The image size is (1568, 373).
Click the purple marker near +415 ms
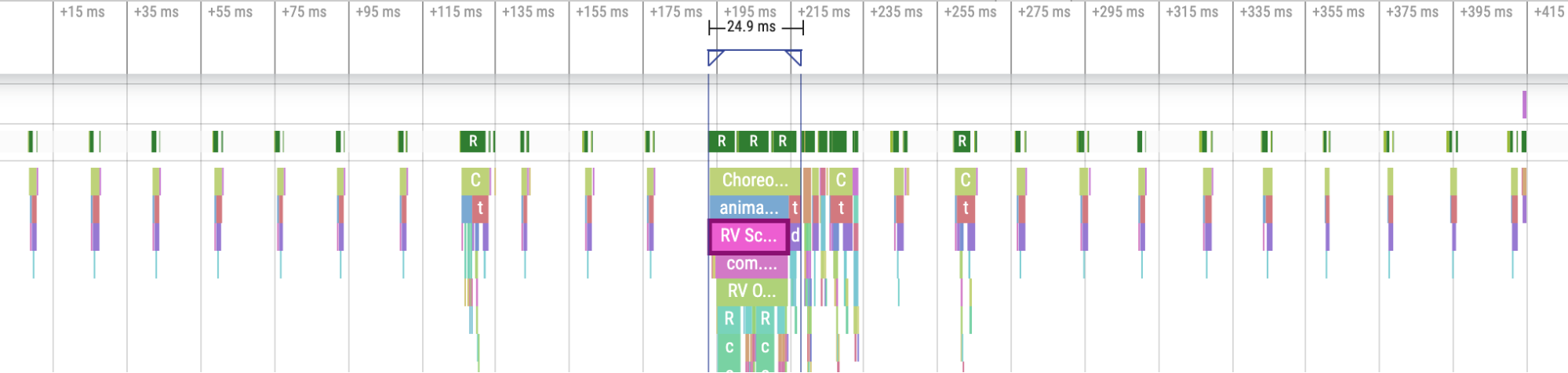click(1524, 104)
